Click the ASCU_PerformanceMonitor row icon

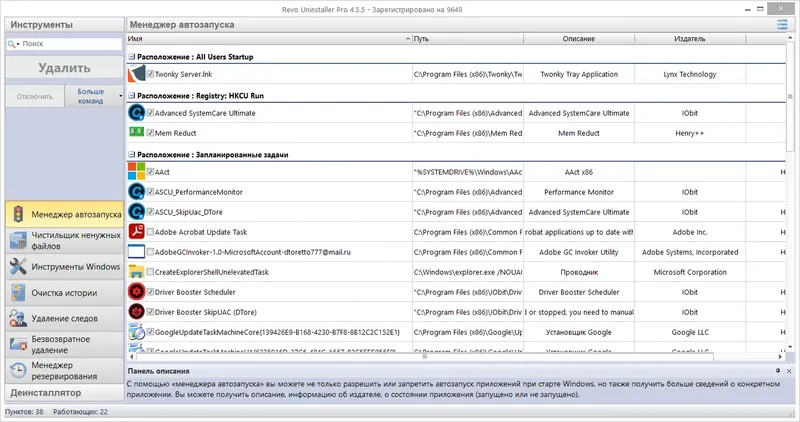tap(136, 192)
